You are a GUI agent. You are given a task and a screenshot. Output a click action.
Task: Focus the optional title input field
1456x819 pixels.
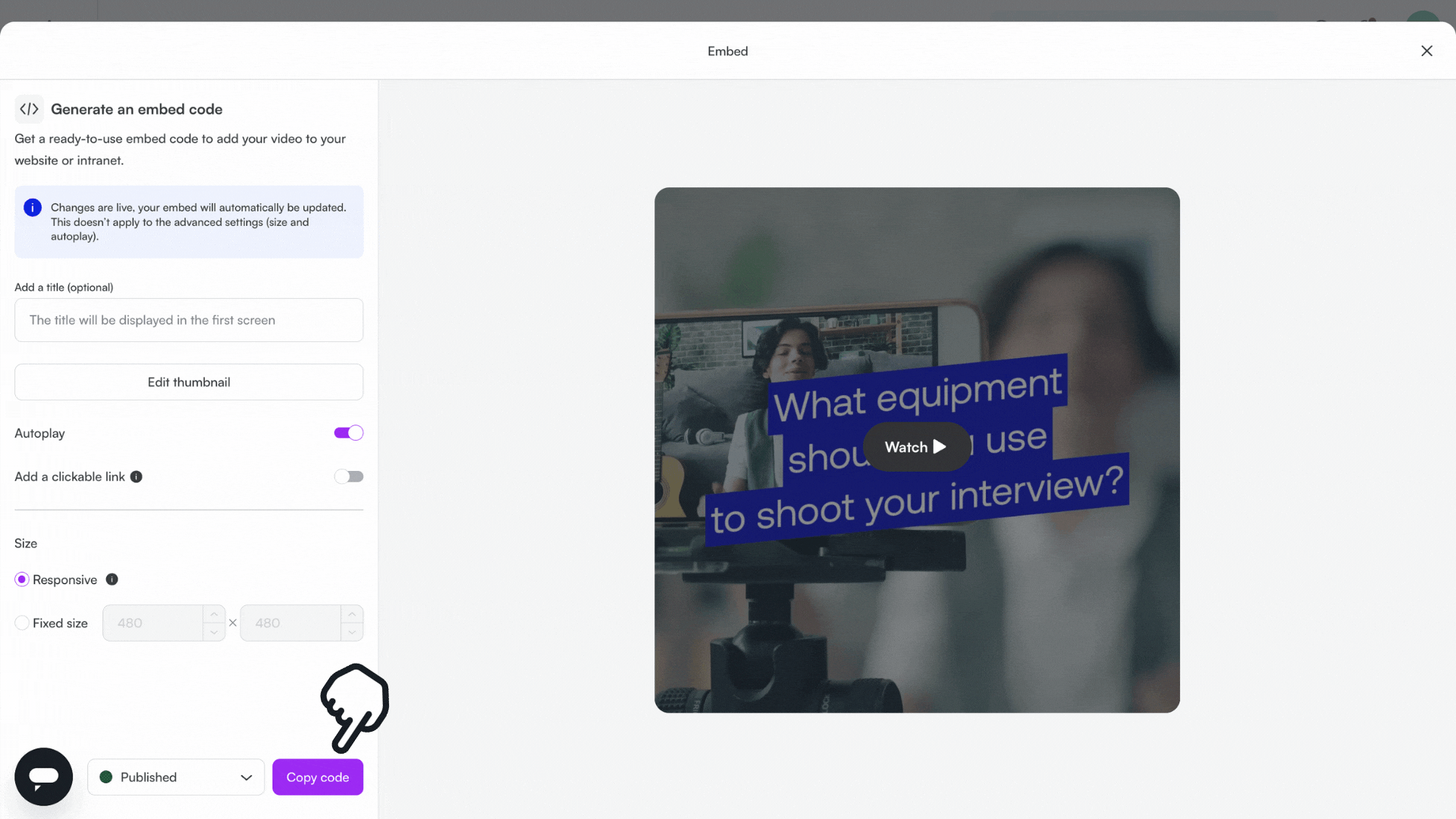(x=189, y=320)
